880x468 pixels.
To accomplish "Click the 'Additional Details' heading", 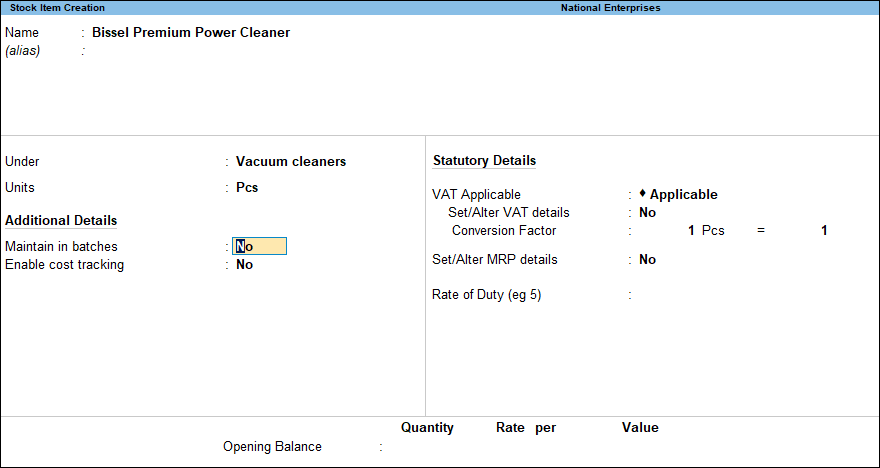I will coord(61,221).
